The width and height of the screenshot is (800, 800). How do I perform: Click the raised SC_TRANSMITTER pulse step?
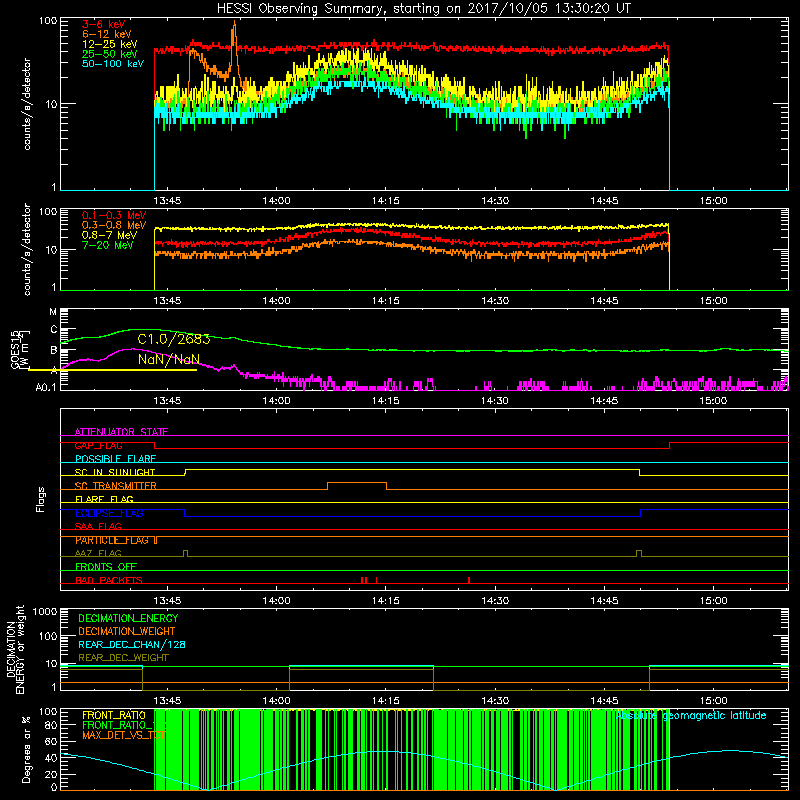point(357,483)
